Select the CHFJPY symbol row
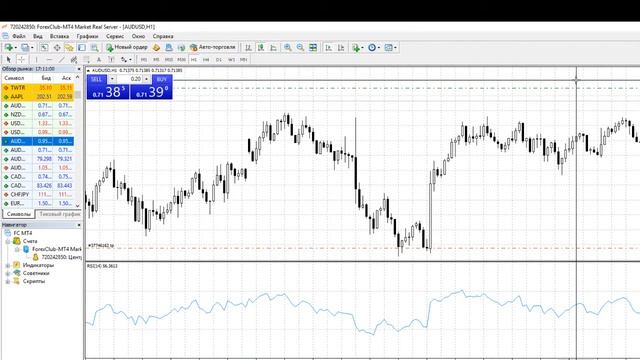Image resolution: width=640 pixels, height=360 pixels. coord(38,194)
